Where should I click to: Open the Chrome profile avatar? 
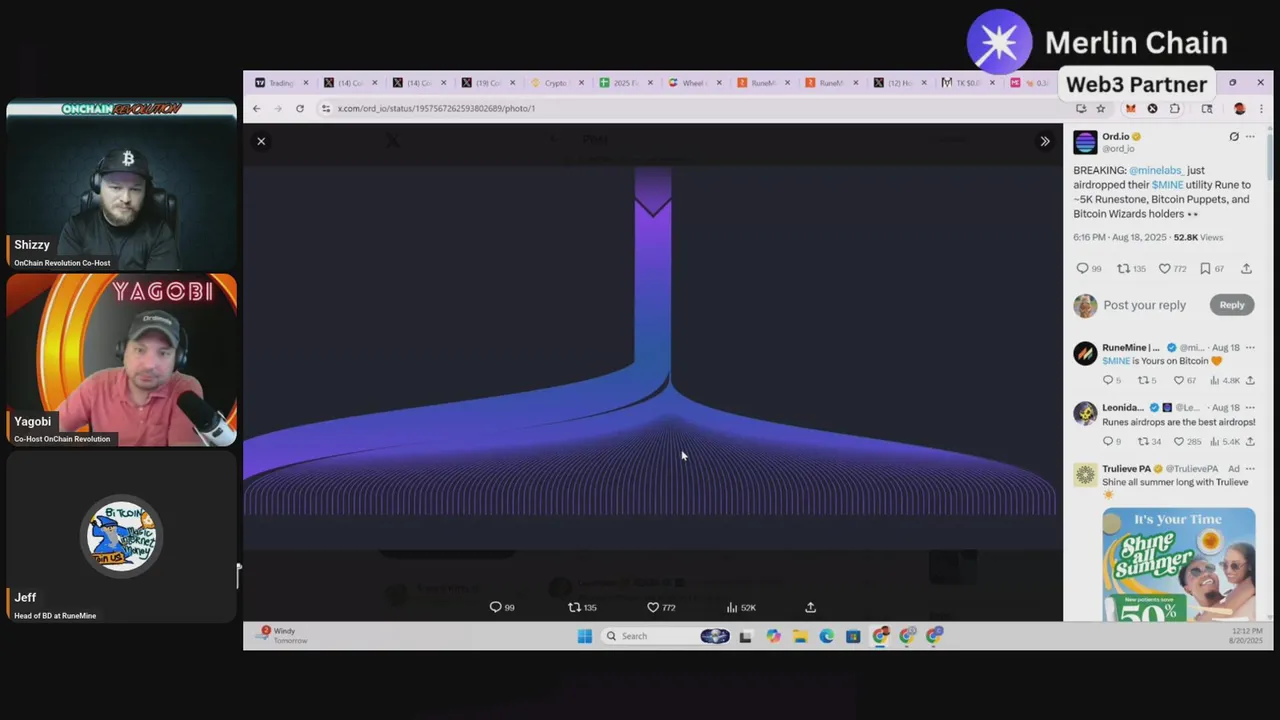(1239, 108)
